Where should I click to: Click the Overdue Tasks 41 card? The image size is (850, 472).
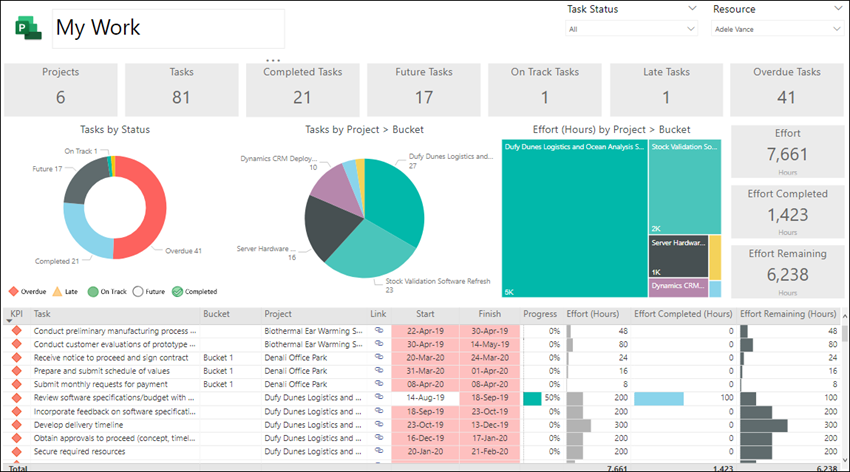click(787, 90)
